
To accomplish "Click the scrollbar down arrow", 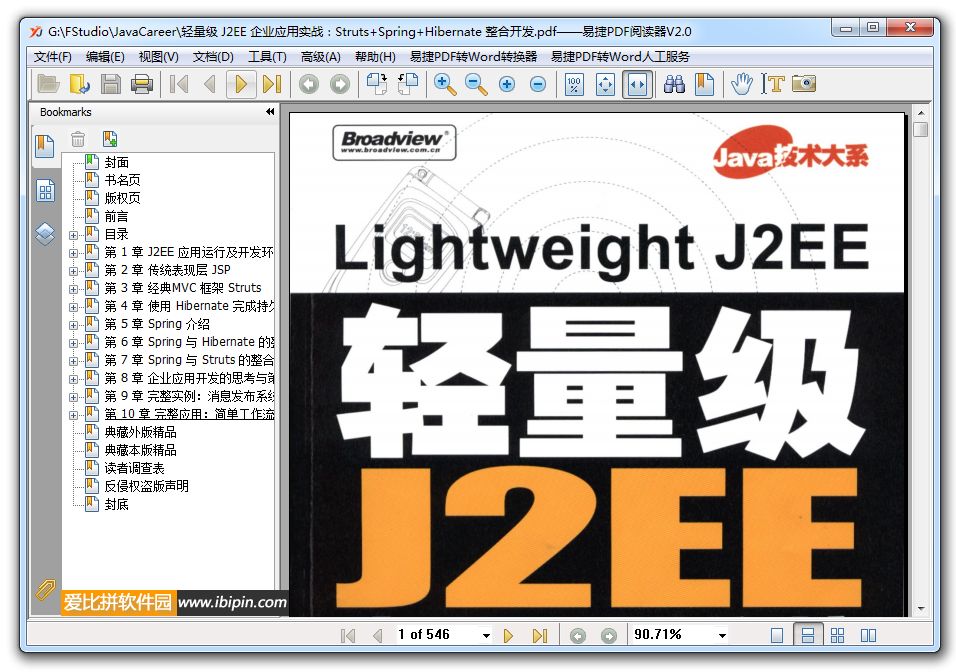I will [x=921, y=609].
